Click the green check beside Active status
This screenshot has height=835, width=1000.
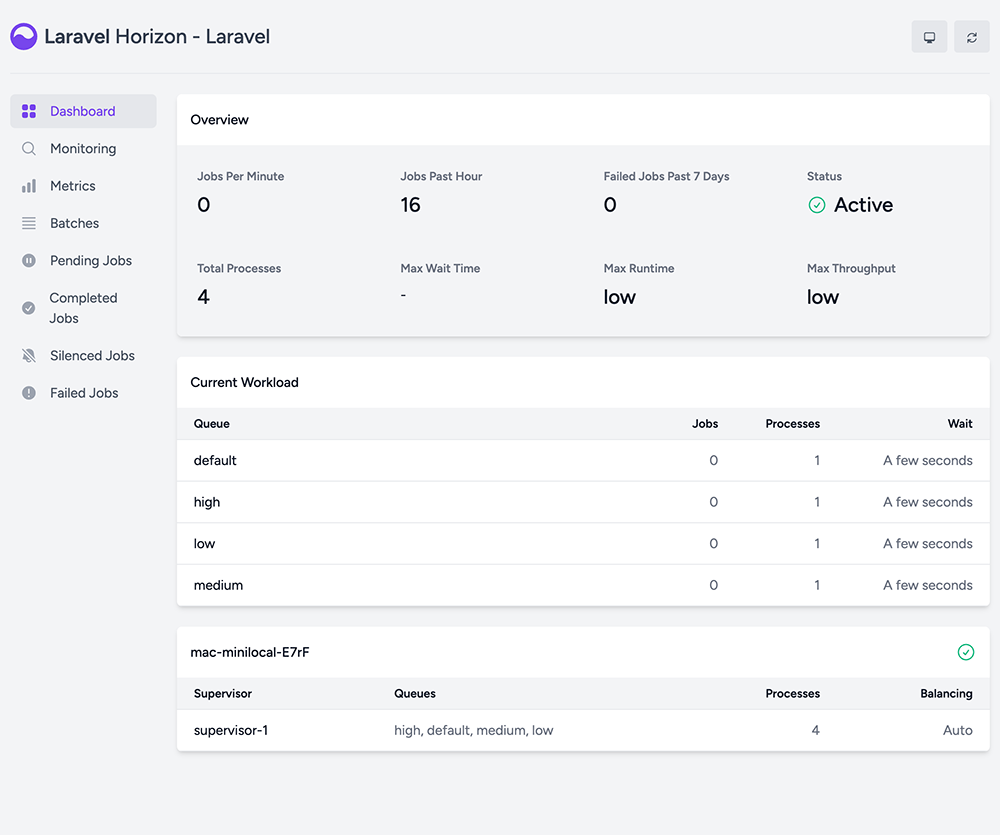[x=817, y=205]
